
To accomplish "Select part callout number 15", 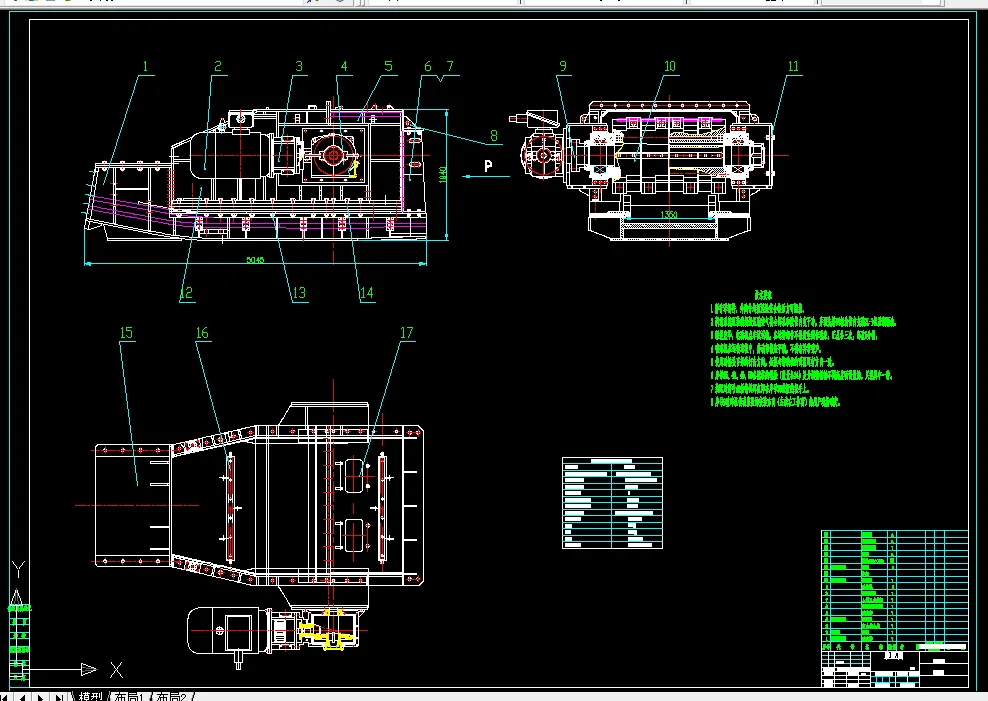I will (x=126, y=333).
